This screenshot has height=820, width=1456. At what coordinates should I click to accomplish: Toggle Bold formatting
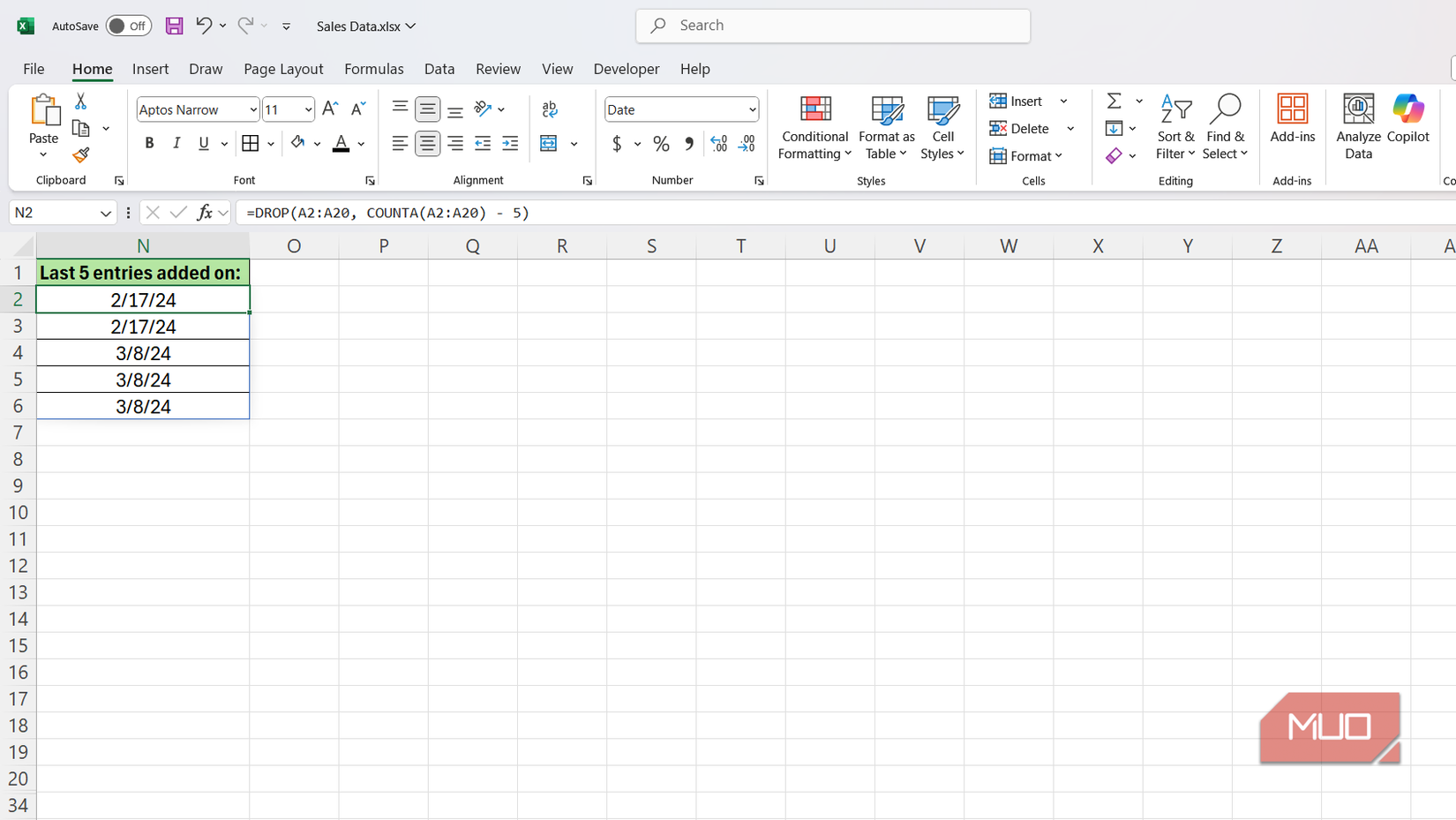click(149, 143)
